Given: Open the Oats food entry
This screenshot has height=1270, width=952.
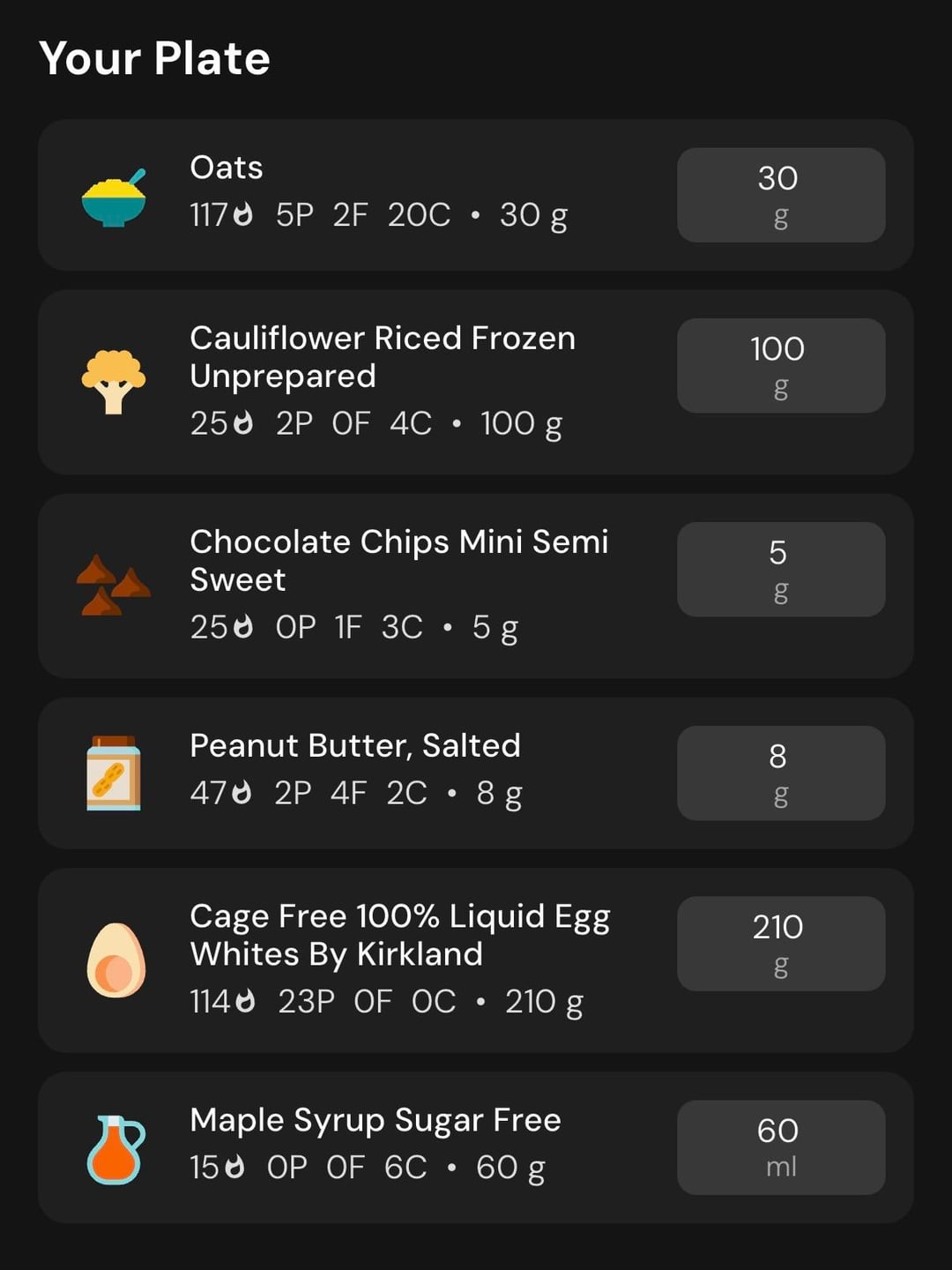Looking at the screenshot, I should point(227,168).
